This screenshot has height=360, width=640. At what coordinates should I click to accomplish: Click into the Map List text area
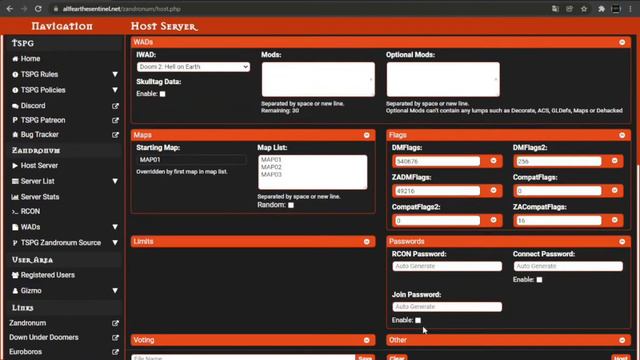coord(312,172)
